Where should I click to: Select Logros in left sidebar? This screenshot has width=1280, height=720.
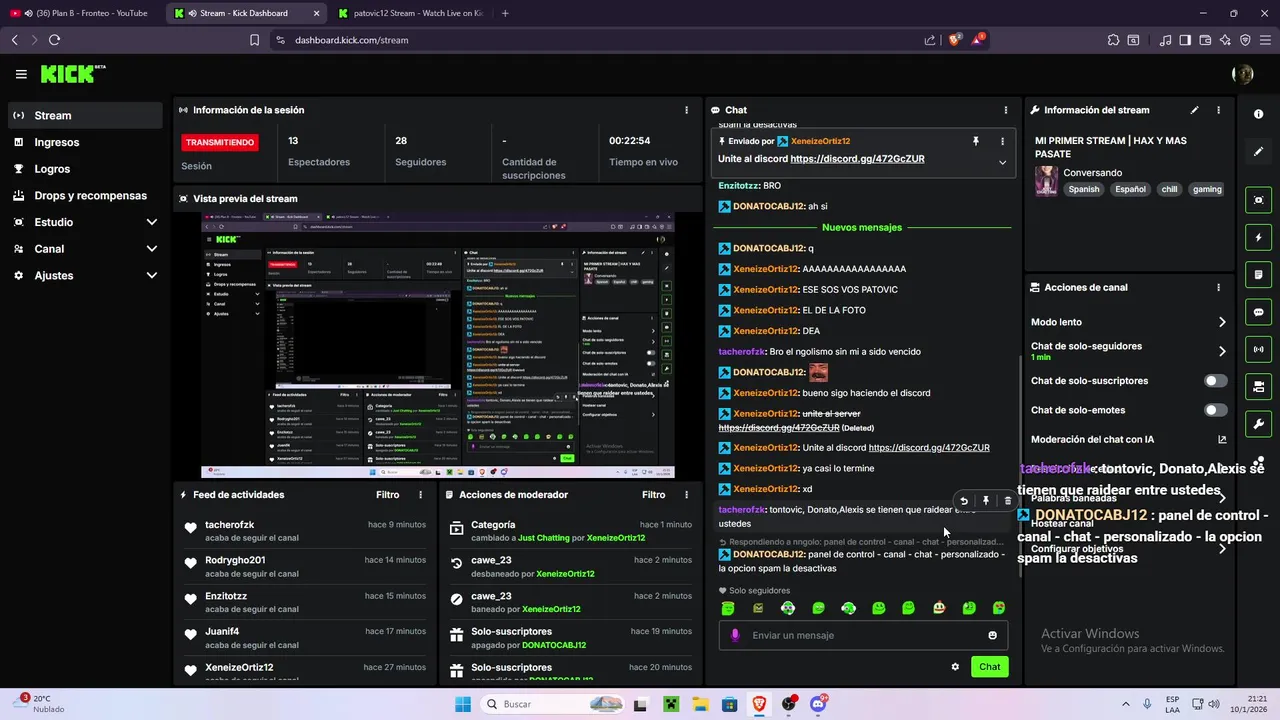pyautogui.click(x=85, y=169)
